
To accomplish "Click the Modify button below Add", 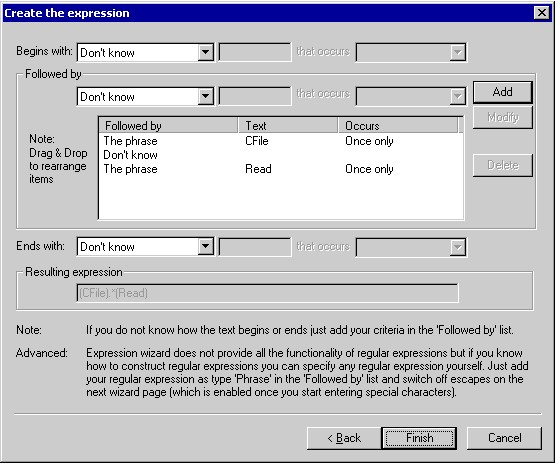I will click(x=502, y=117).
